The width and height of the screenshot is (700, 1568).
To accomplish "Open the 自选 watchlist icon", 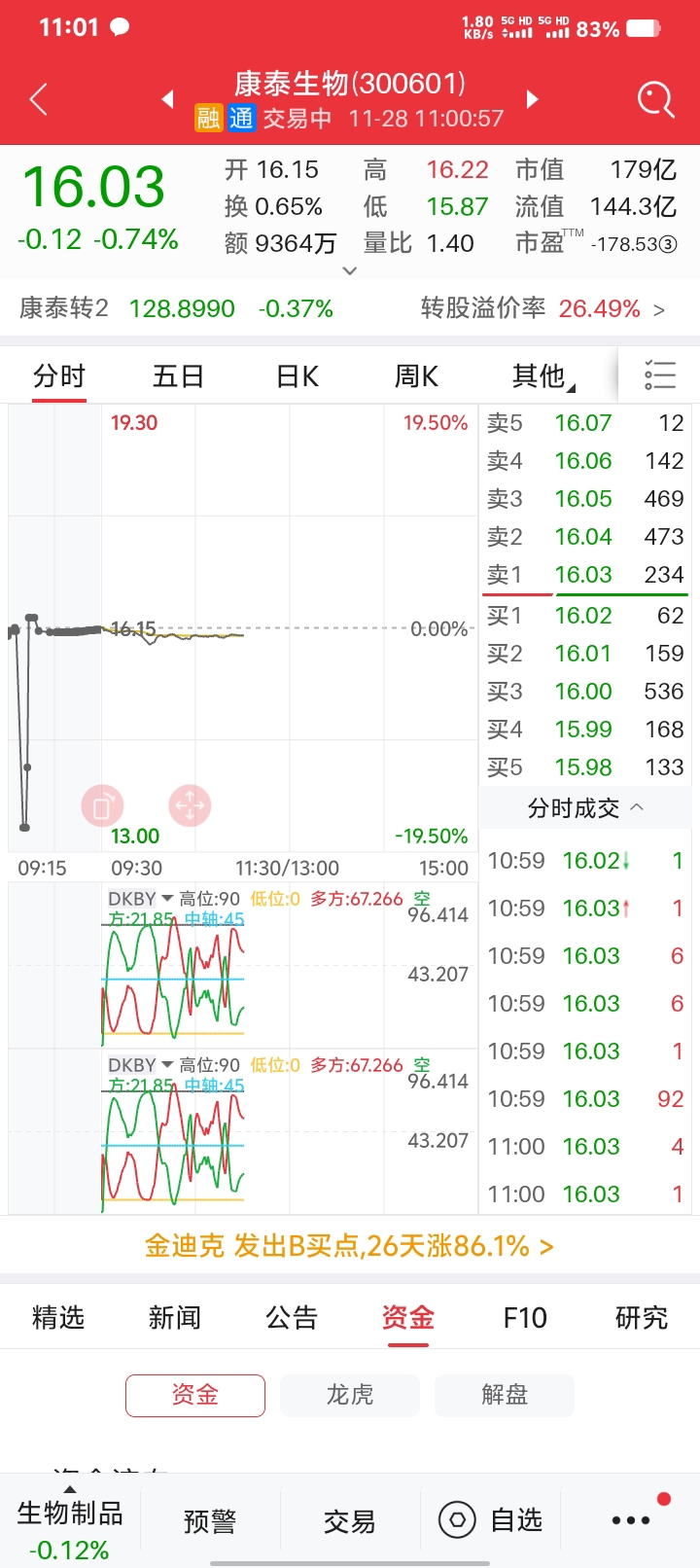I will point(458,1519).
